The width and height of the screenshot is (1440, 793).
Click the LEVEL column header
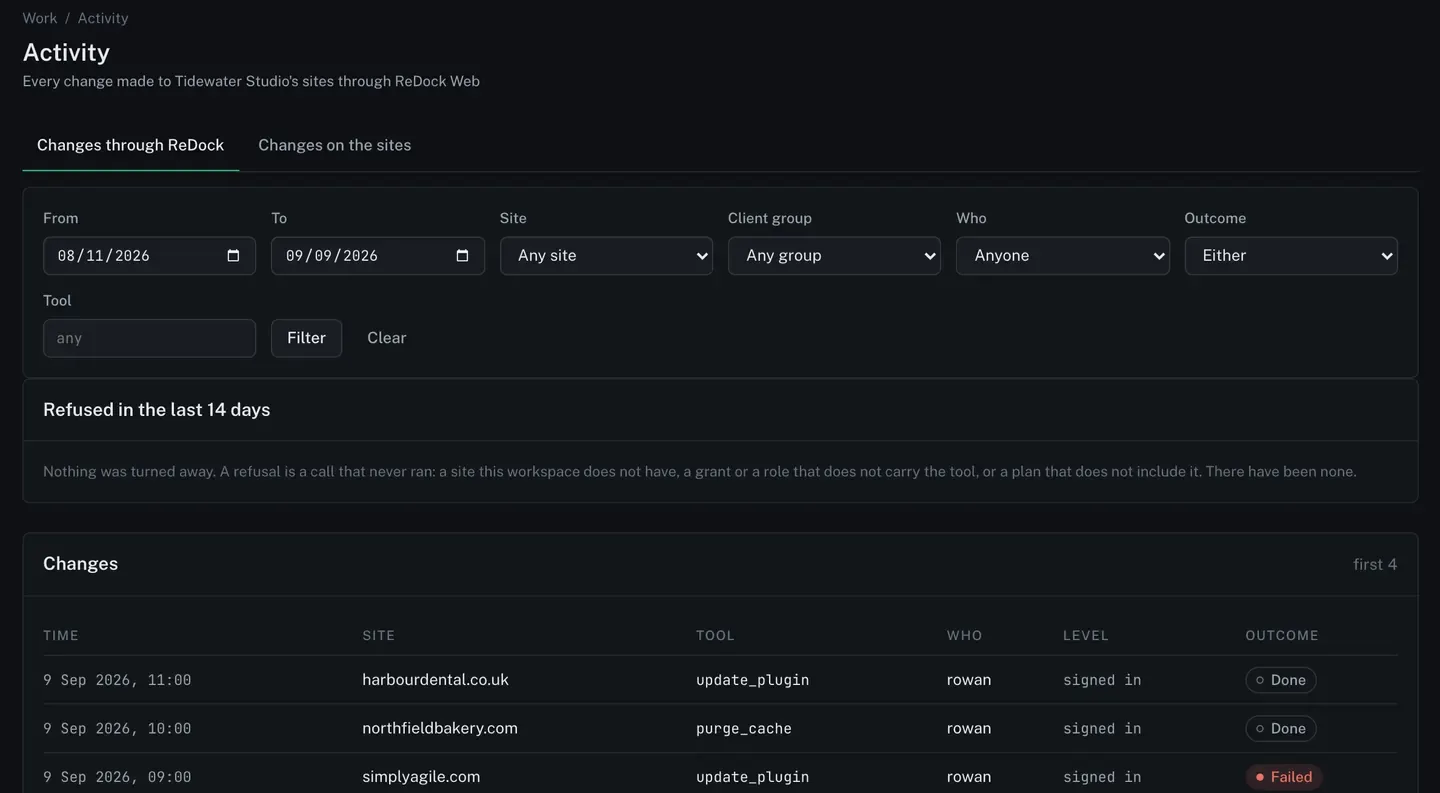pos(1086,636)
